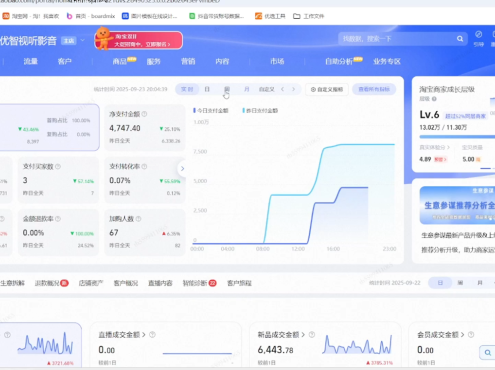Open help icon next to 支付买家数
This screenshot has width=495, height=370.
coord(58,166)
